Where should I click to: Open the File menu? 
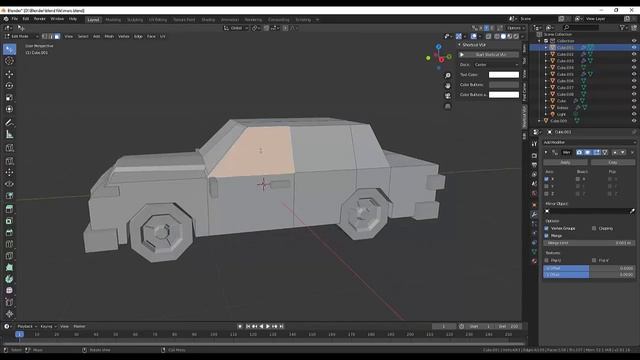pos(15,19)
